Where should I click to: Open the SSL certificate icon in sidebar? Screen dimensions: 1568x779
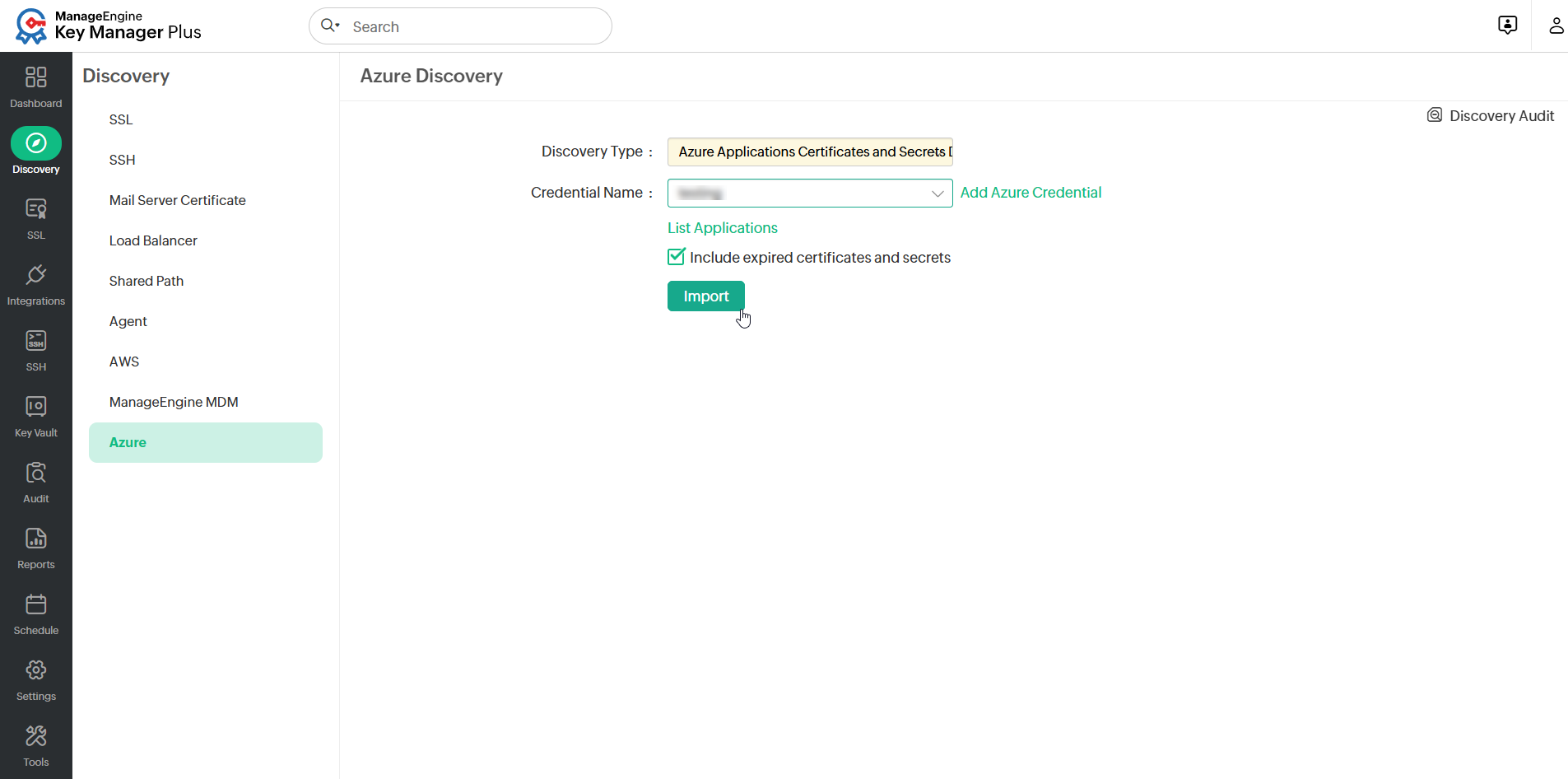pos(36,209)
